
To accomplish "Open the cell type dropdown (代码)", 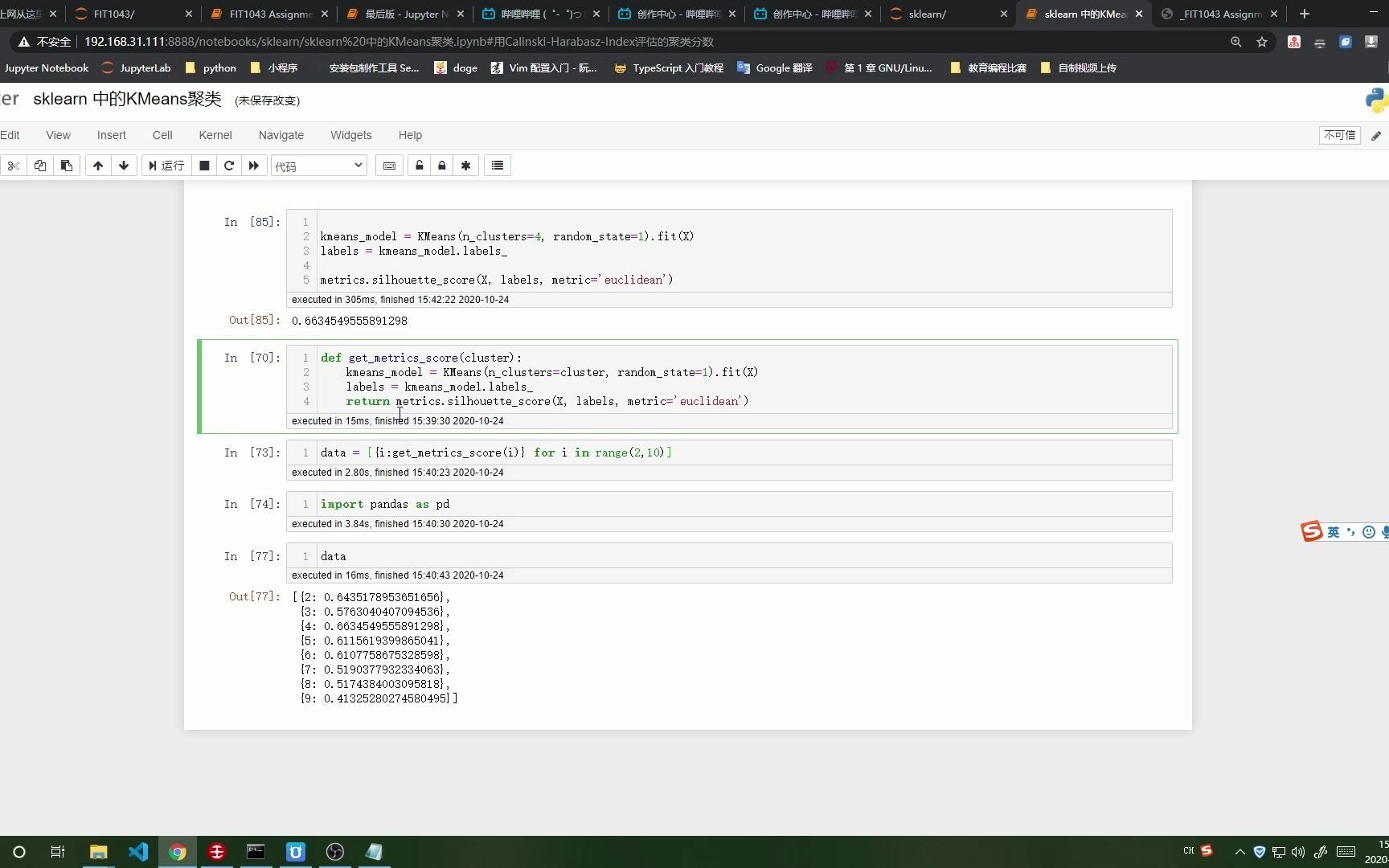I will tap(319, 166).
